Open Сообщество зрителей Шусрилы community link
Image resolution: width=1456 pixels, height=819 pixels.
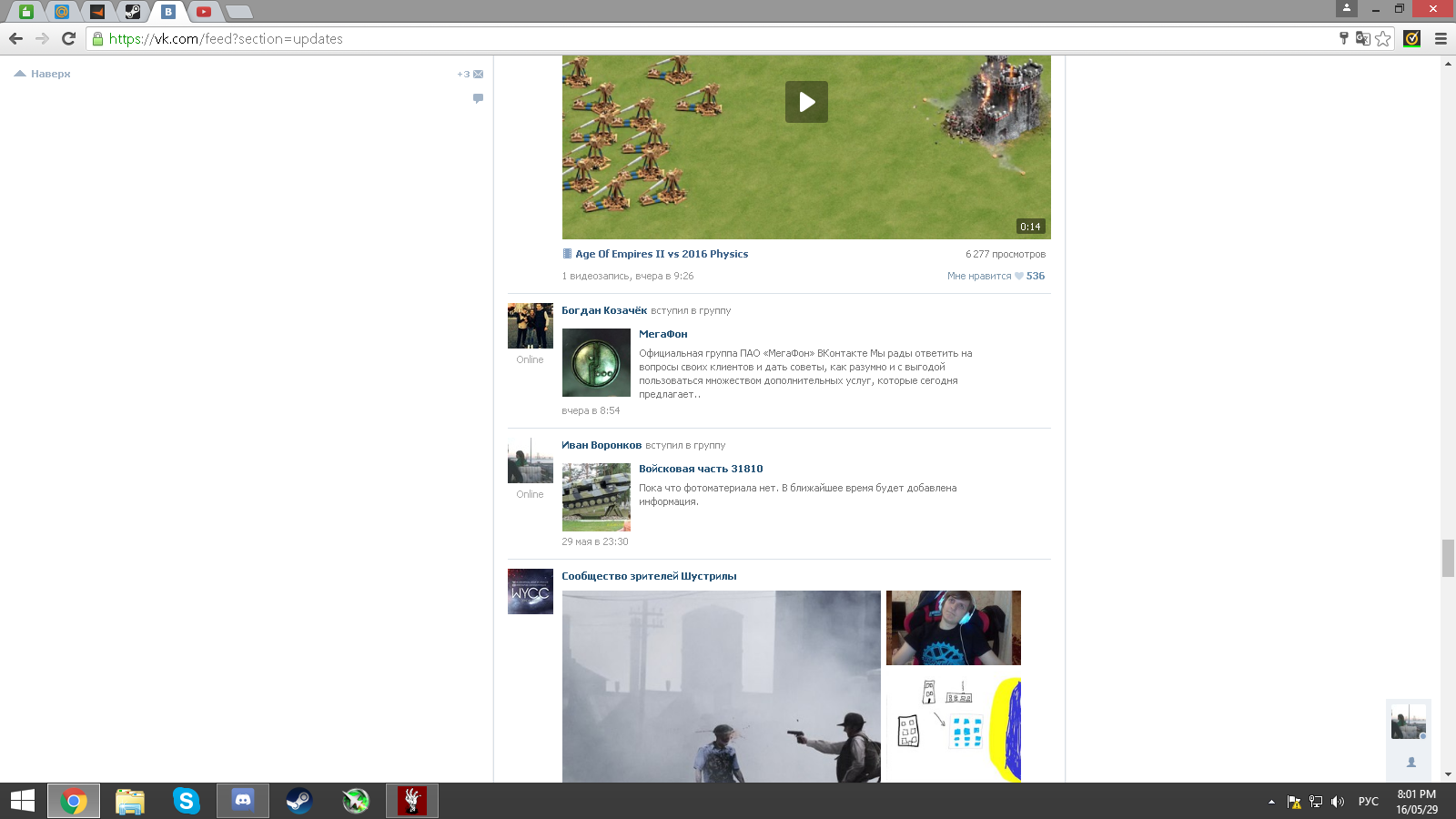pos(649,576)
